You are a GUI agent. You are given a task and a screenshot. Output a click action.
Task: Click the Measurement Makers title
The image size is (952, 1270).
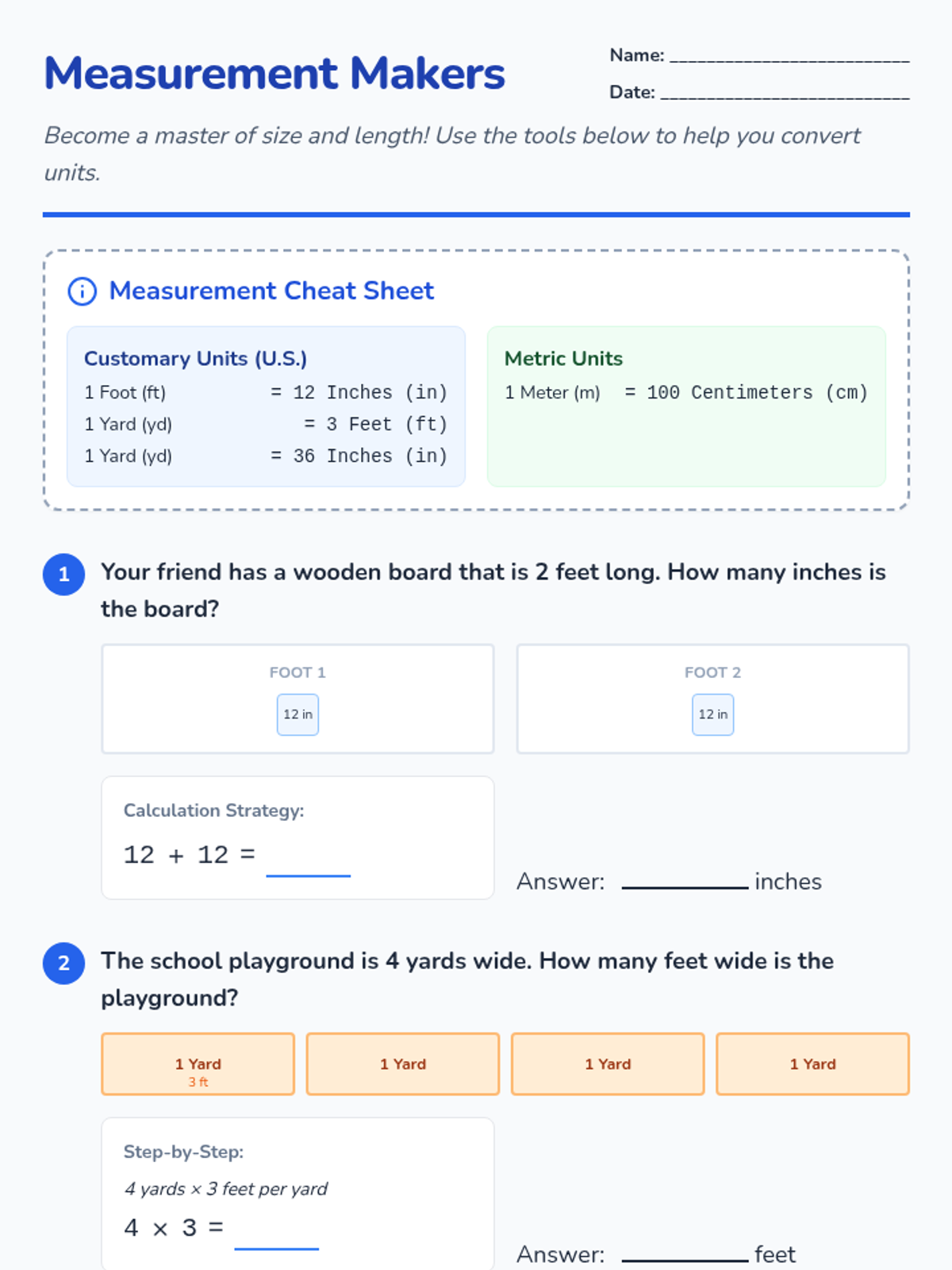(274, 73)
